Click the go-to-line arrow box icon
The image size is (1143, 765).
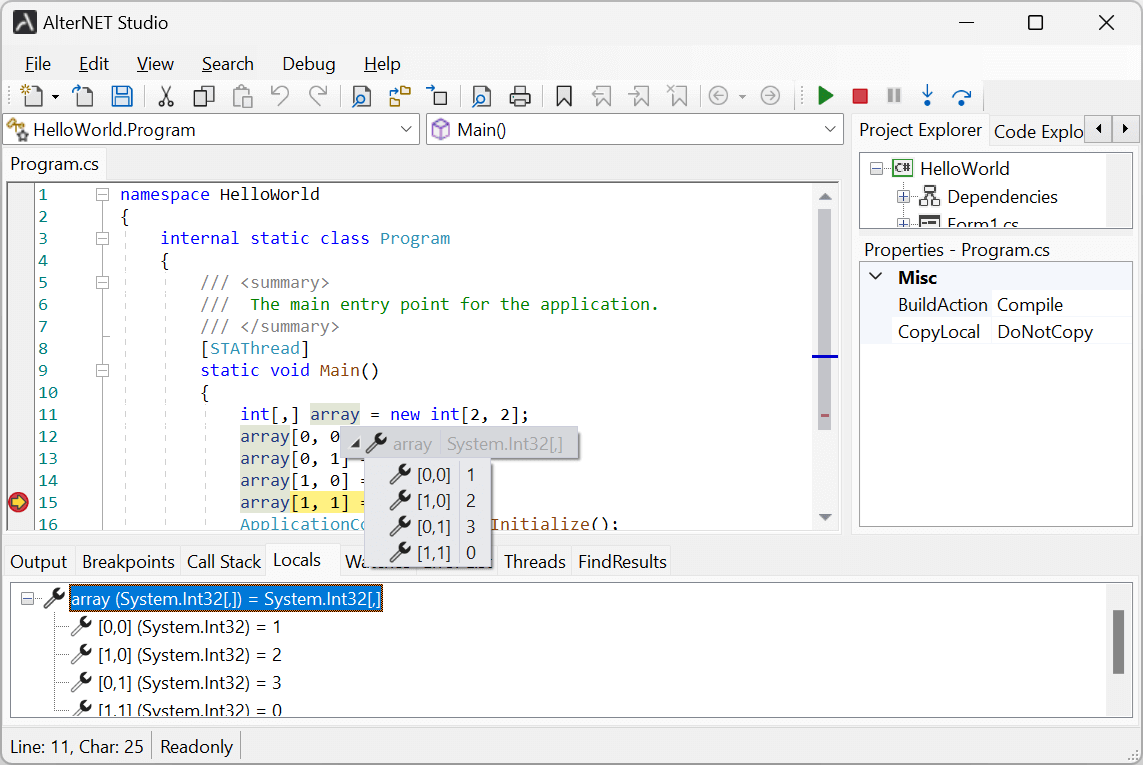point(437,96)
